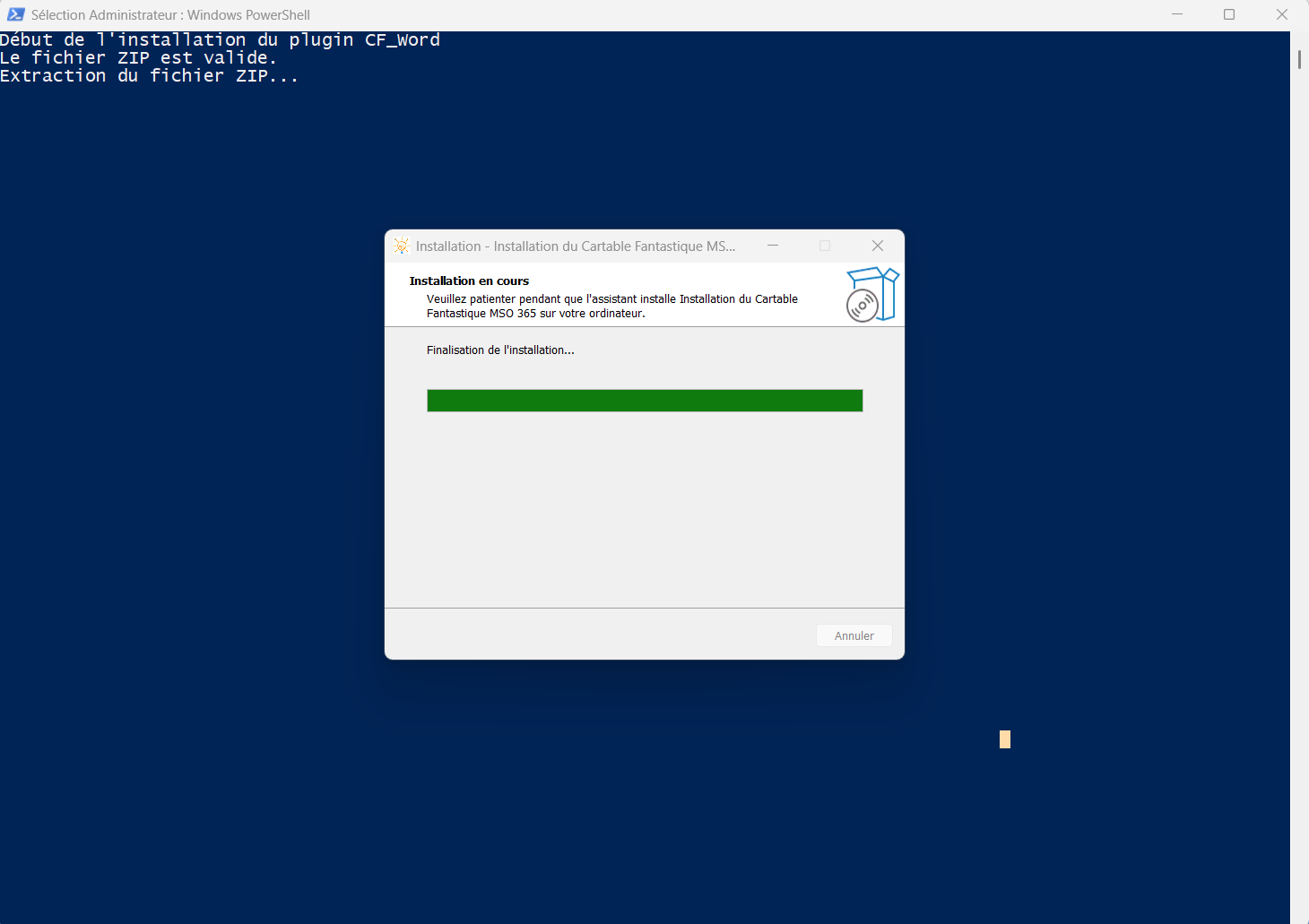
Task: Click the "Veuillez patienter" description text
Action: click(612, 307)
